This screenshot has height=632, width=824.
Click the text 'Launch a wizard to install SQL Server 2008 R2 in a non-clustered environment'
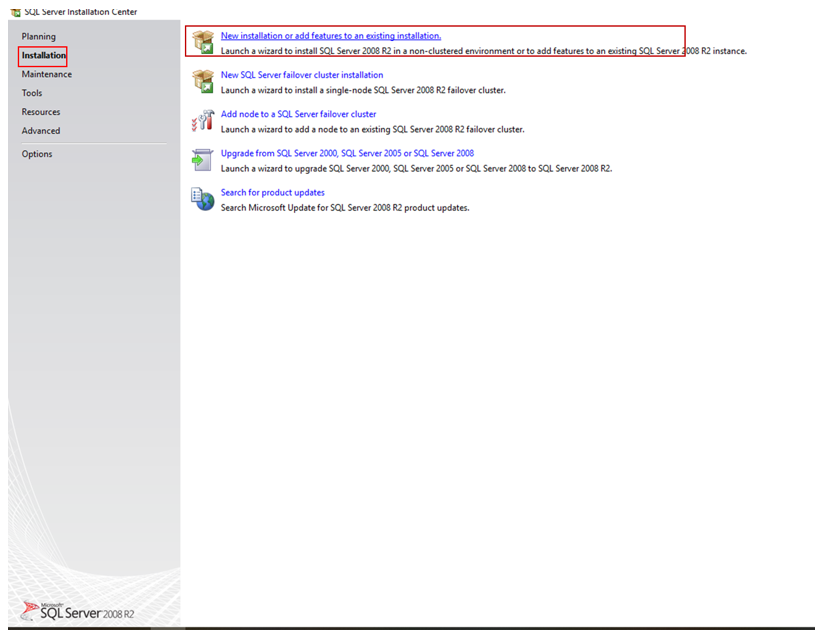(x=367, y=51)
